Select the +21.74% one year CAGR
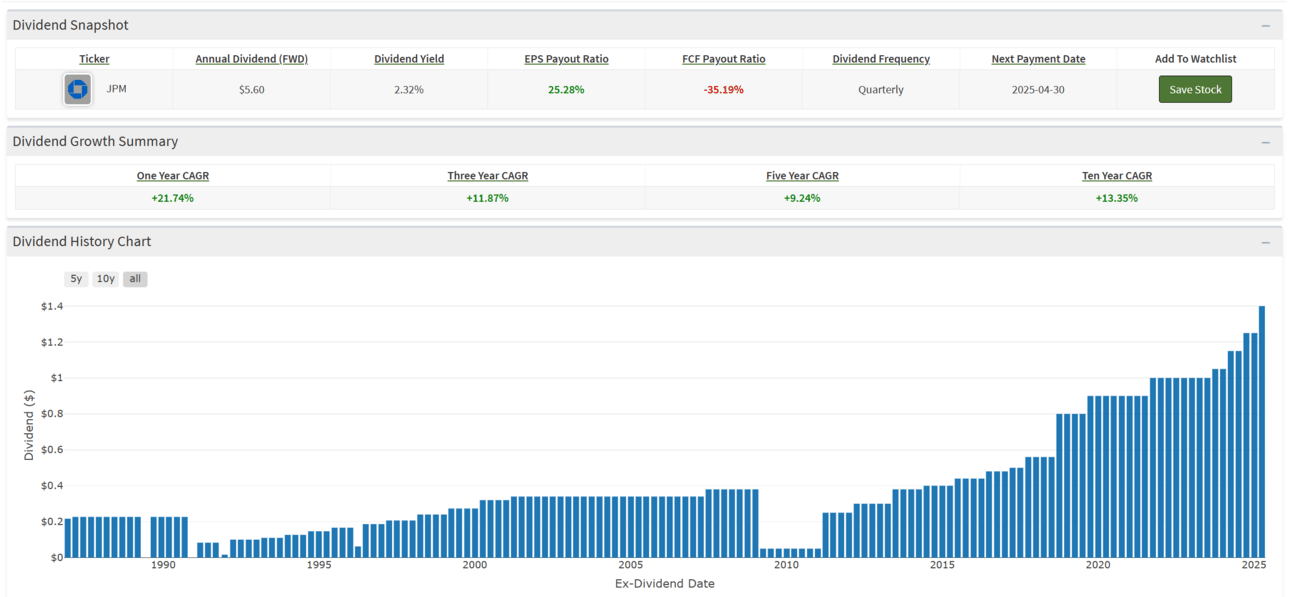This screenshot has height=597, width=1292. [x=173, y=198]
